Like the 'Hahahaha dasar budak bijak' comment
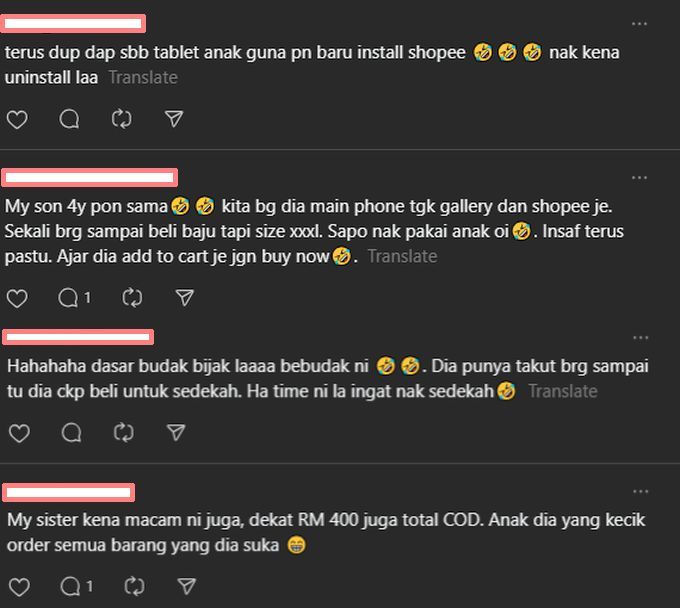 click(x=19, y=433)
